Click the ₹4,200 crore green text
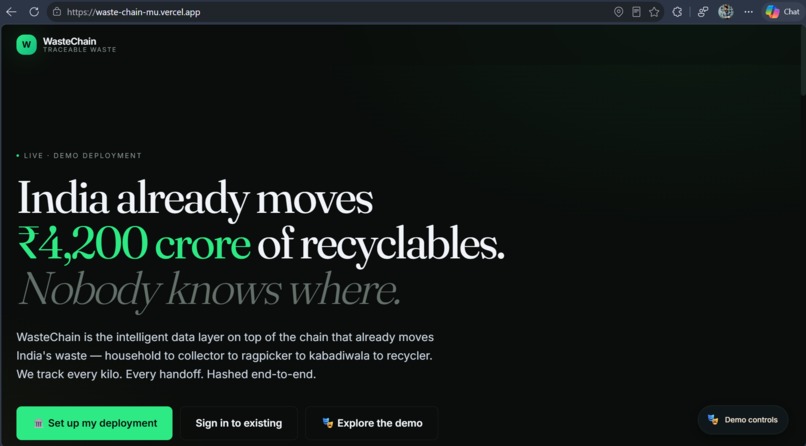This screenshot has width=806, height=446. pos(134,245)
